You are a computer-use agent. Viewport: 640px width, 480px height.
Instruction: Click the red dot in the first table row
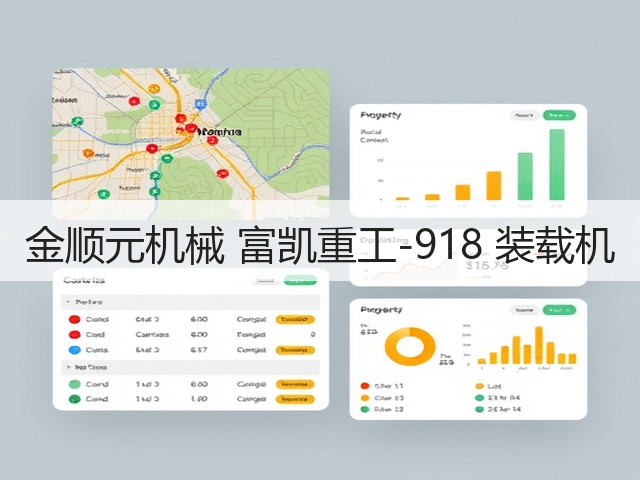point(74,319)
